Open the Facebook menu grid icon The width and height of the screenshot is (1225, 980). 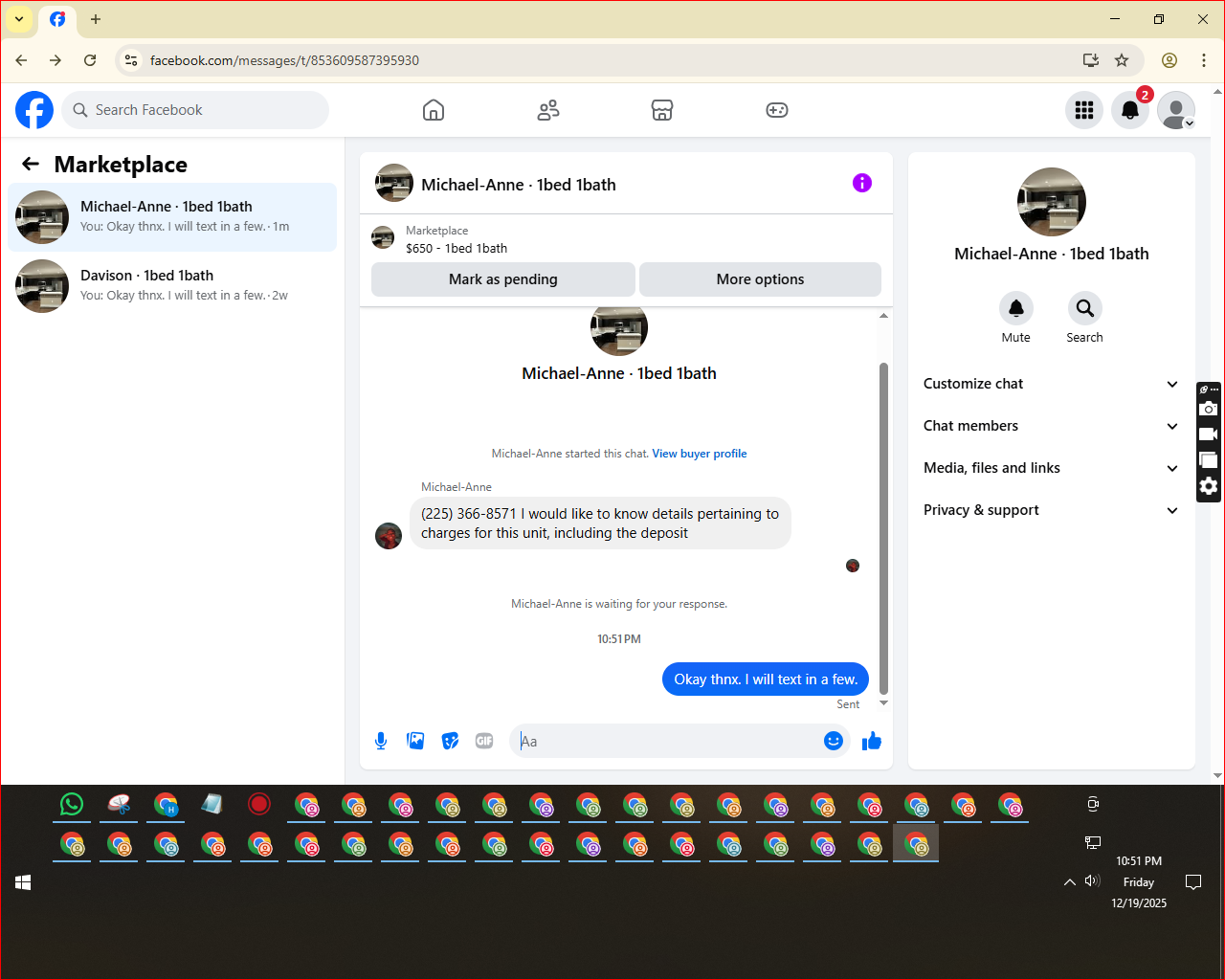[x=1084, y=110]
